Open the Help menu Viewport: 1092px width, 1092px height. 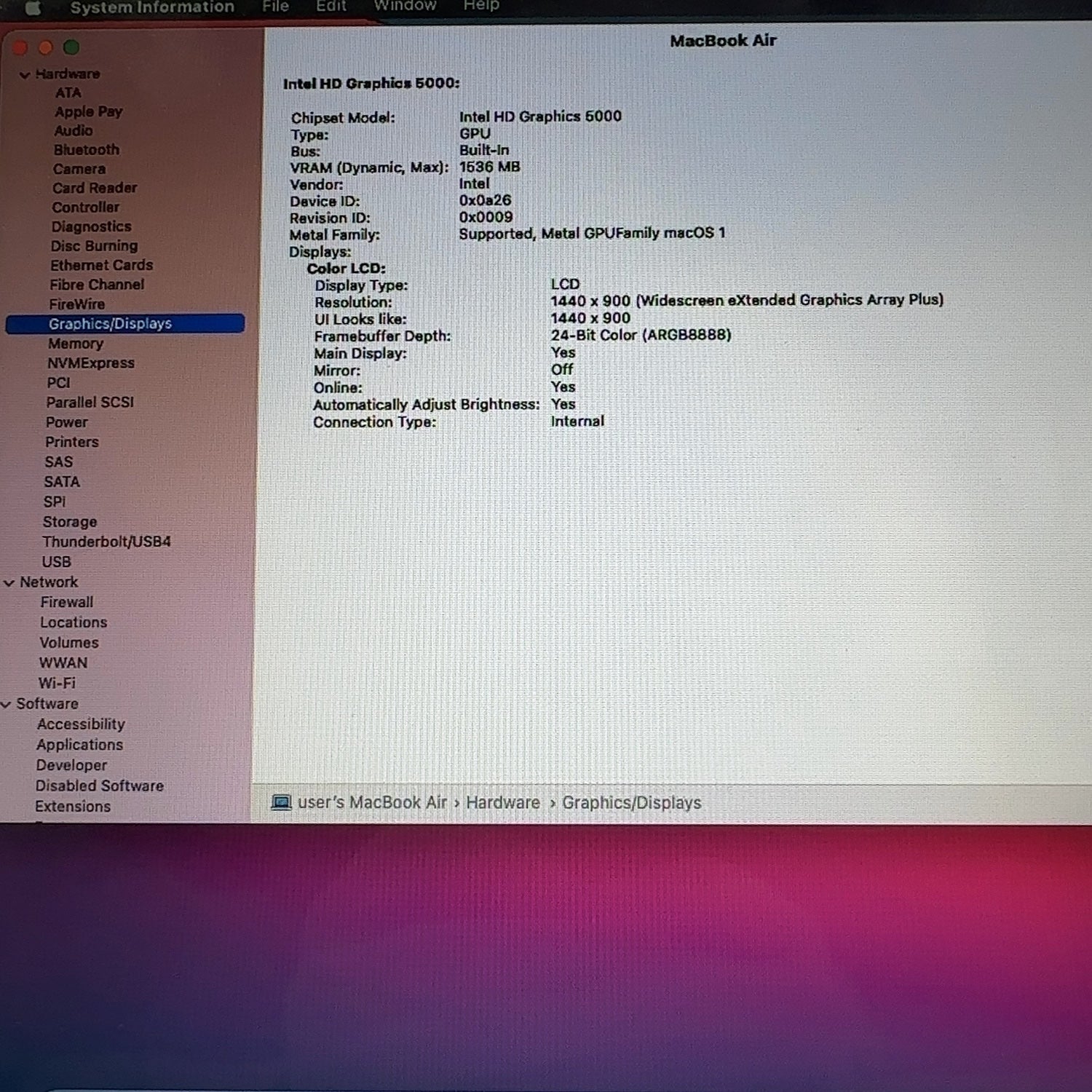(481, 6)
